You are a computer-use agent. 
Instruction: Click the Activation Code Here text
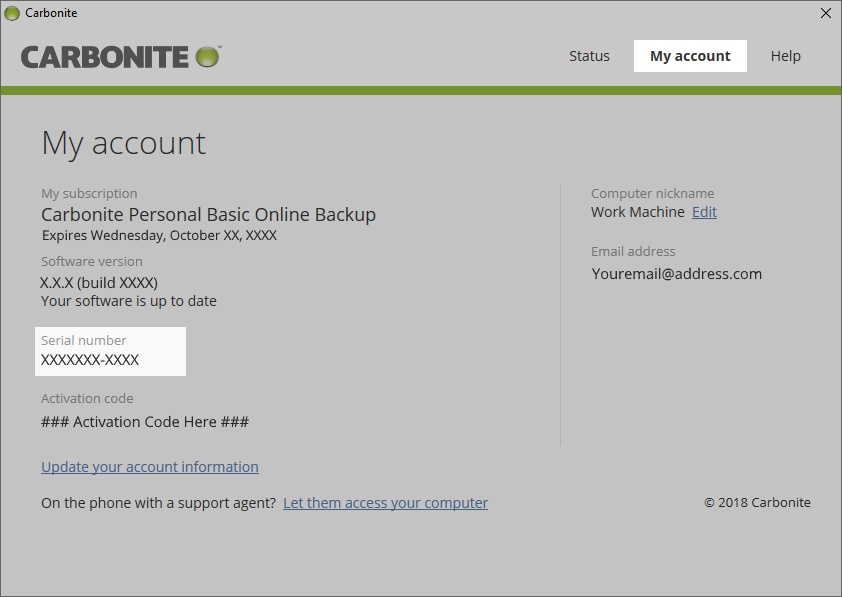coord(145,422)
